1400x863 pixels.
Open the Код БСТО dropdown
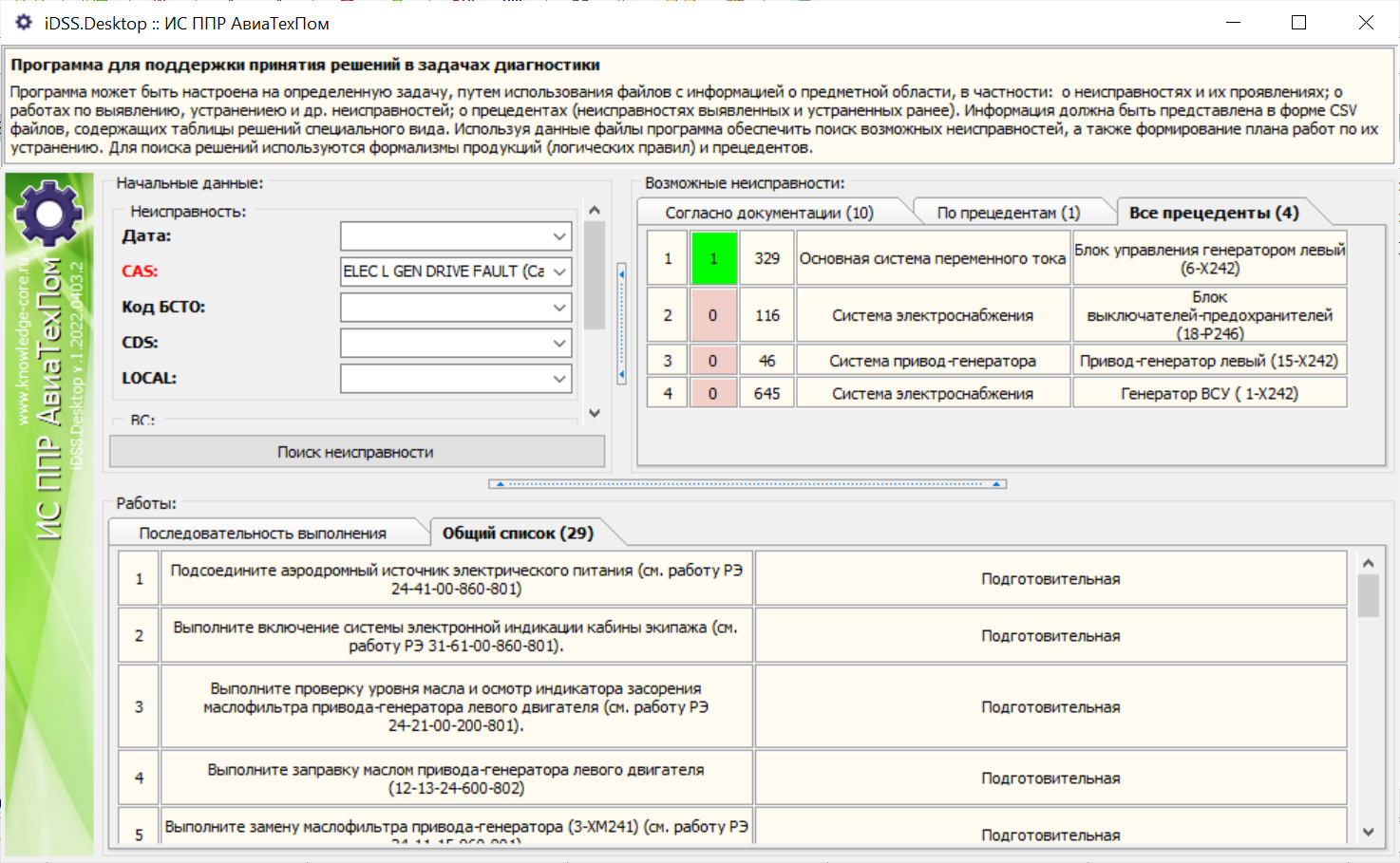point(558,308)
